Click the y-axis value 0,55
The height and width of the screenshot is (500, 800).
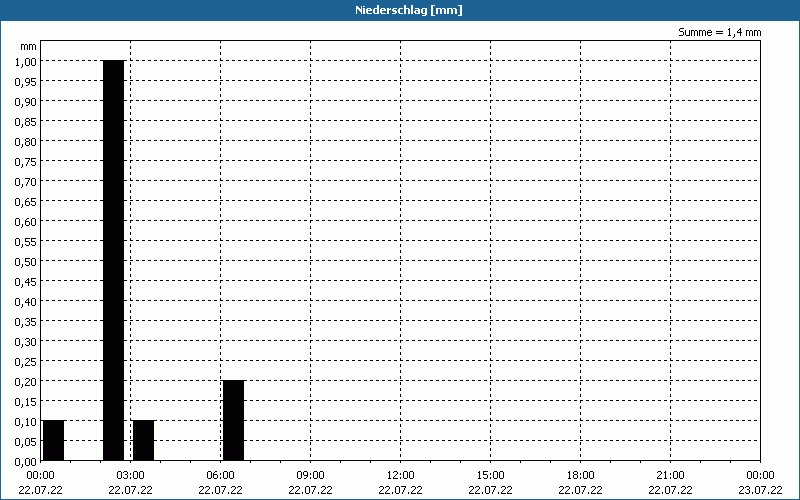(26, 241)
